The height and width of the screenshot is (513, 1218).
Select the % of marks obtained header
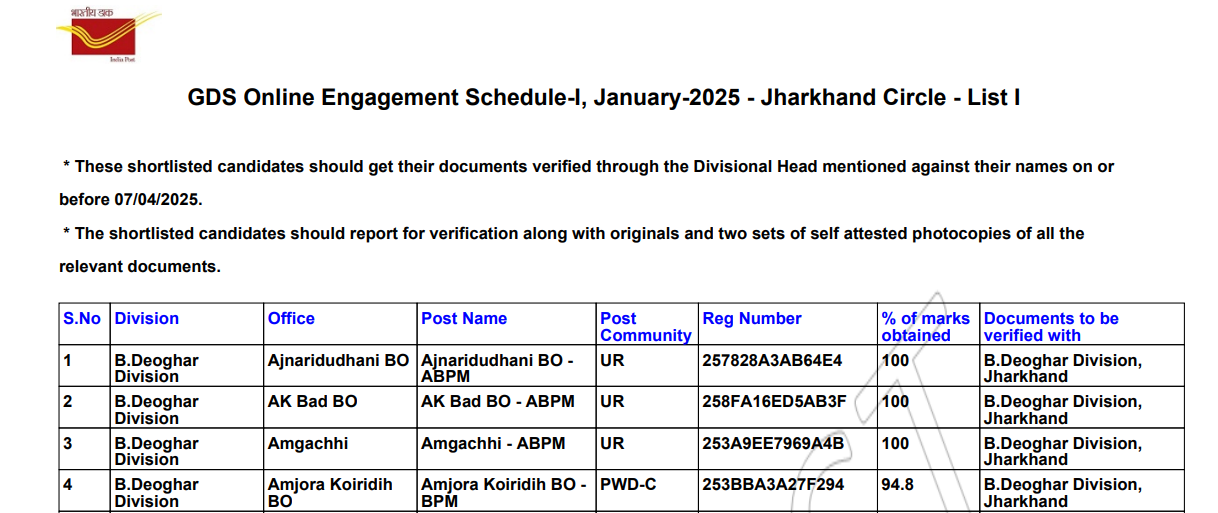[925, 327]
